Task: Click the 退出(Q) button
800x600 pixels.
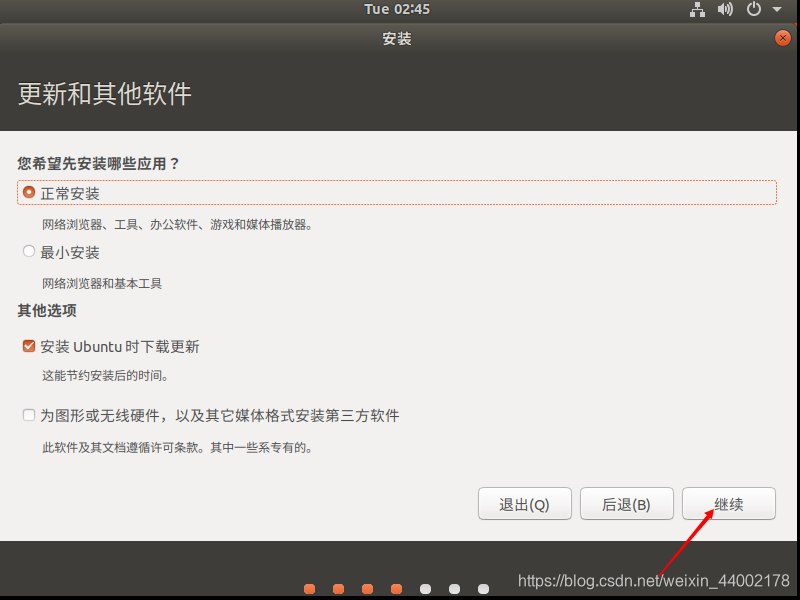Action: [524, 504]
